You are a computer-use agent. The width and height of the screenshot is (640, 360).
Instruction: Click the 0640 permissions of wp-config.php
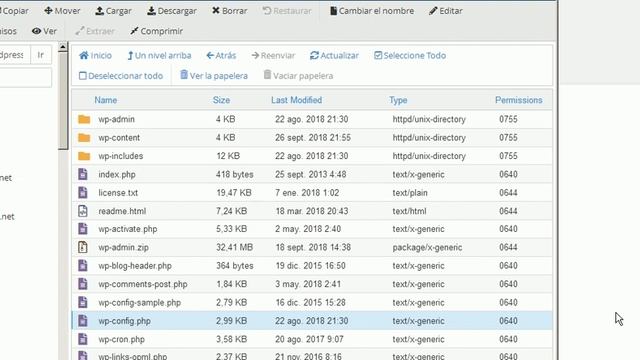point(508,321)
